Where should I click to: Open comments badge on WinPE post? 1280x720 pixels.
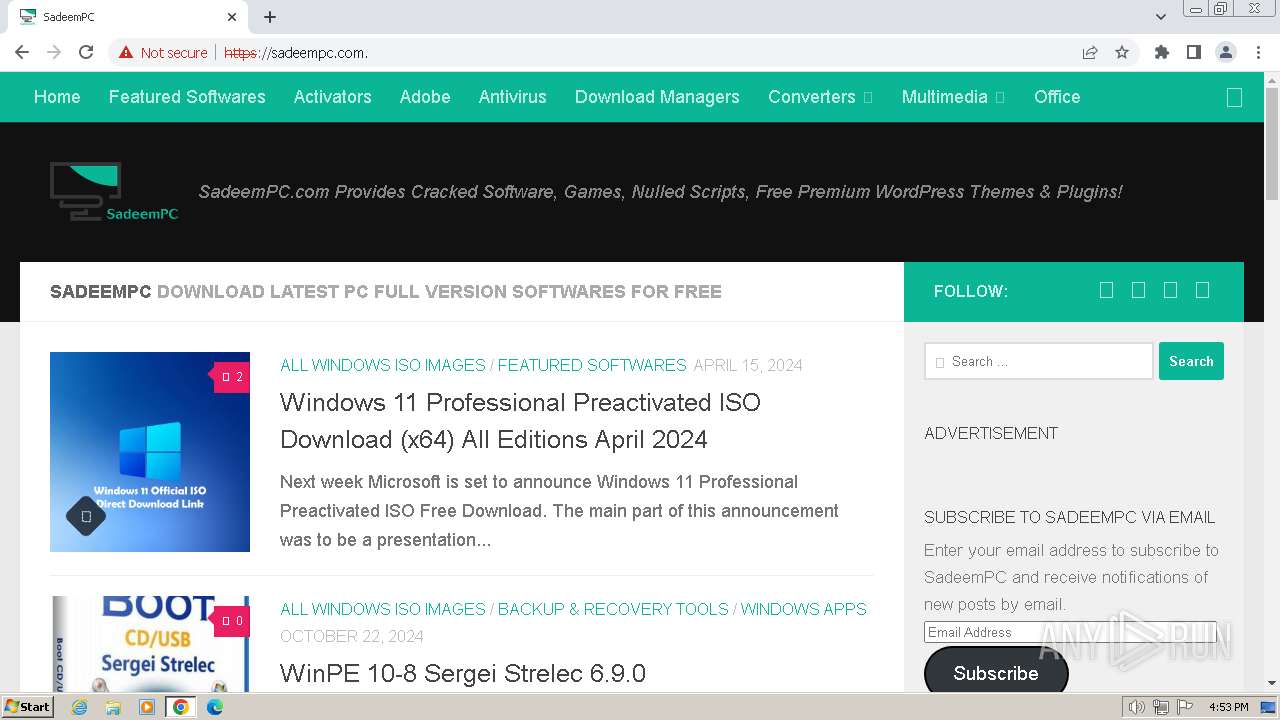pyautogui.click(x=231, y=621)
